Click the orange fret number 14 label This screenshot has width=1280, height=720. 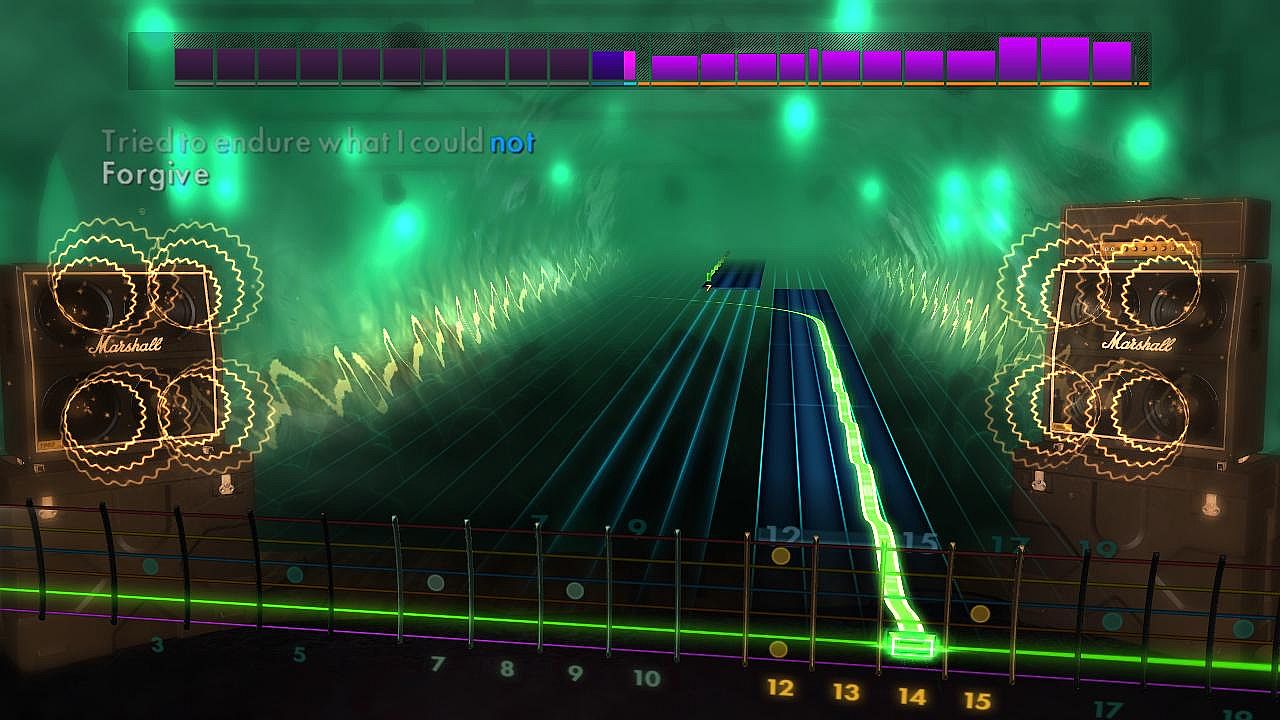(x=912, y=696)
